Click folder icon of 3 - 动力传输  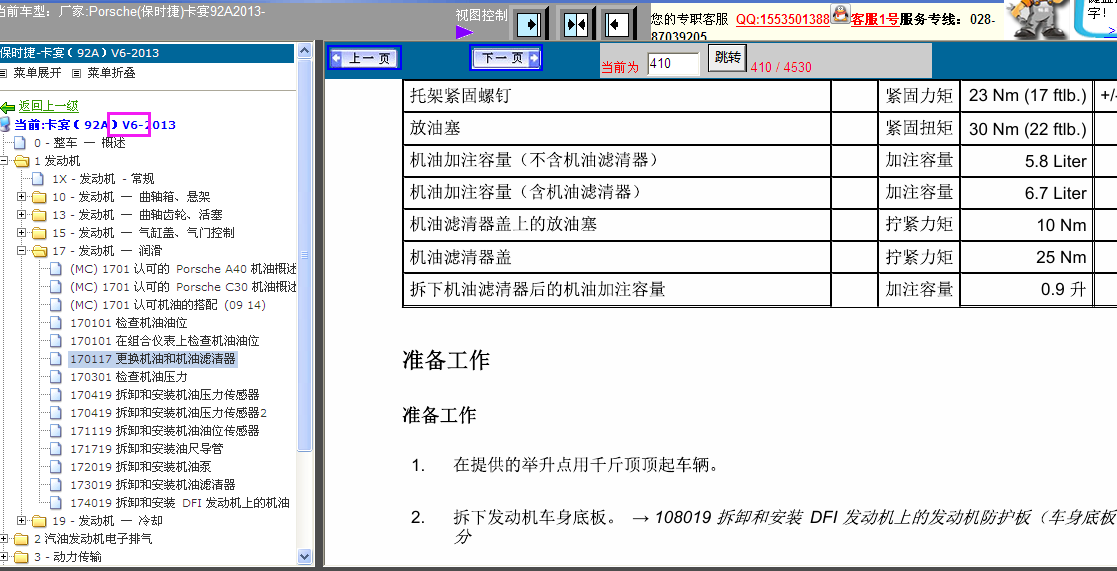point(21,557)
